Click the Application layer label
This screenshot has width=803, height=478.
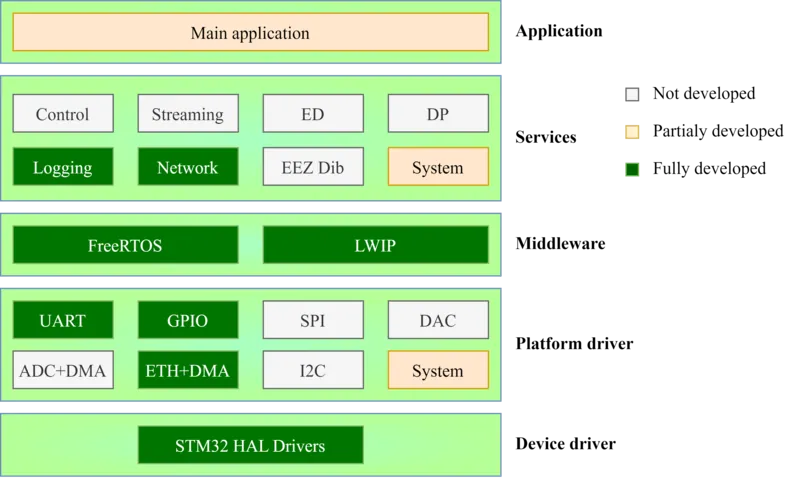[559, 31]
